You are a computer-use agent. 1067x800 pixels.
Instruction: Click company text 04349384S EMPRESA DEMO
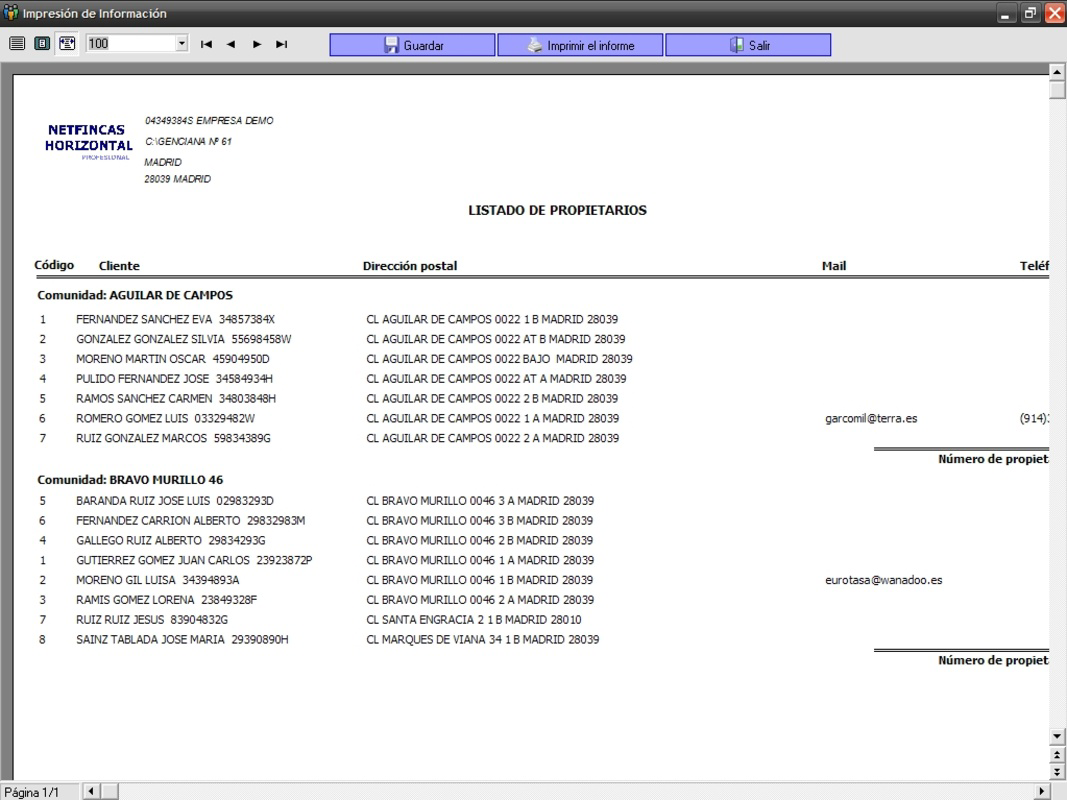209,120
